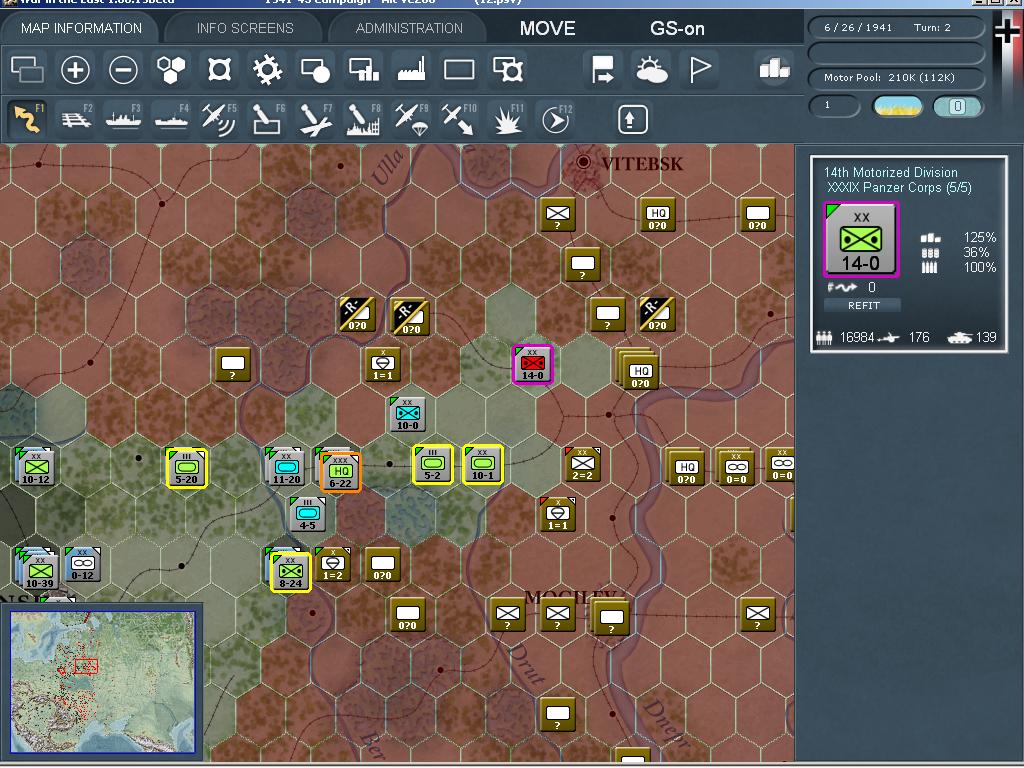Open the 14th Motorized Division name link
This screenshot has width=1024, height=768.
pyautogui.click(x=891, y=172)
